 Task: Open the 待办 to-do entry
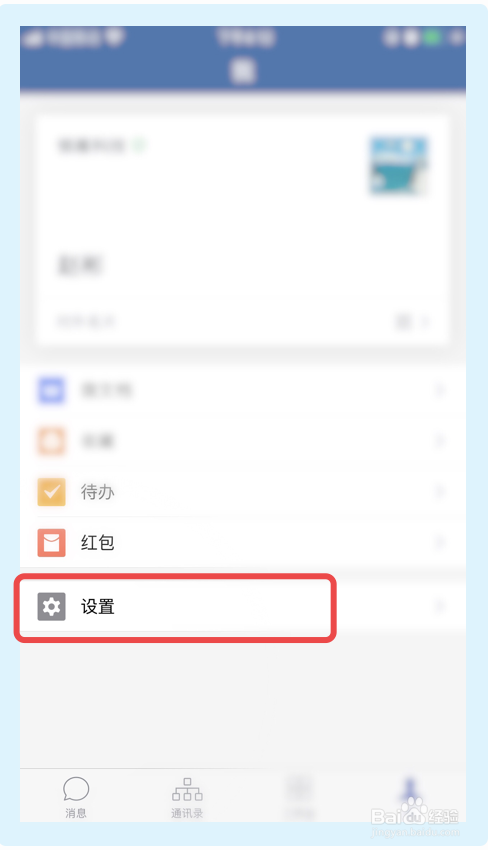pyautogui.click(x=243, y=492)
